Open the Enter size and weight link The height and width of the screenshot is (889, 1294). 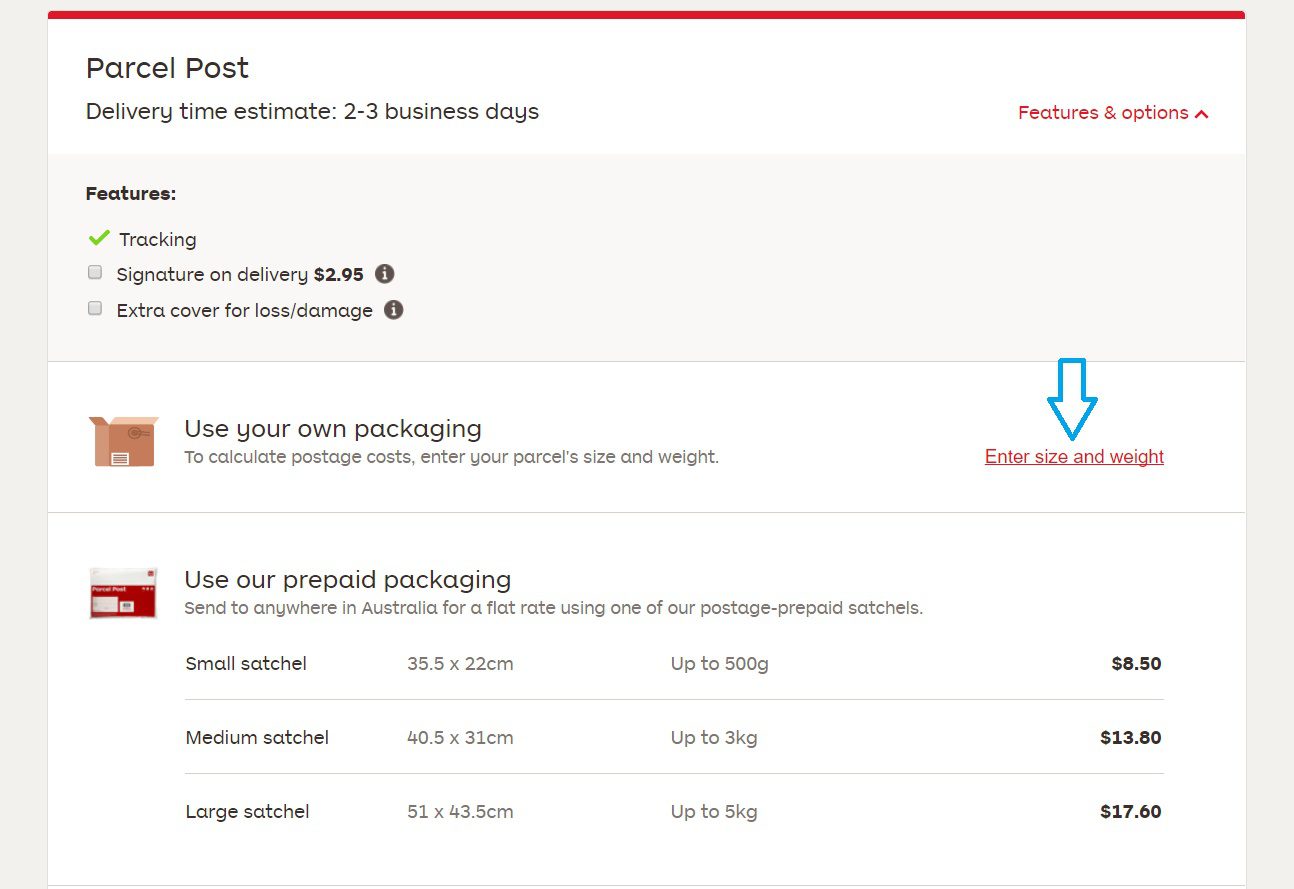click(1073, 456)
